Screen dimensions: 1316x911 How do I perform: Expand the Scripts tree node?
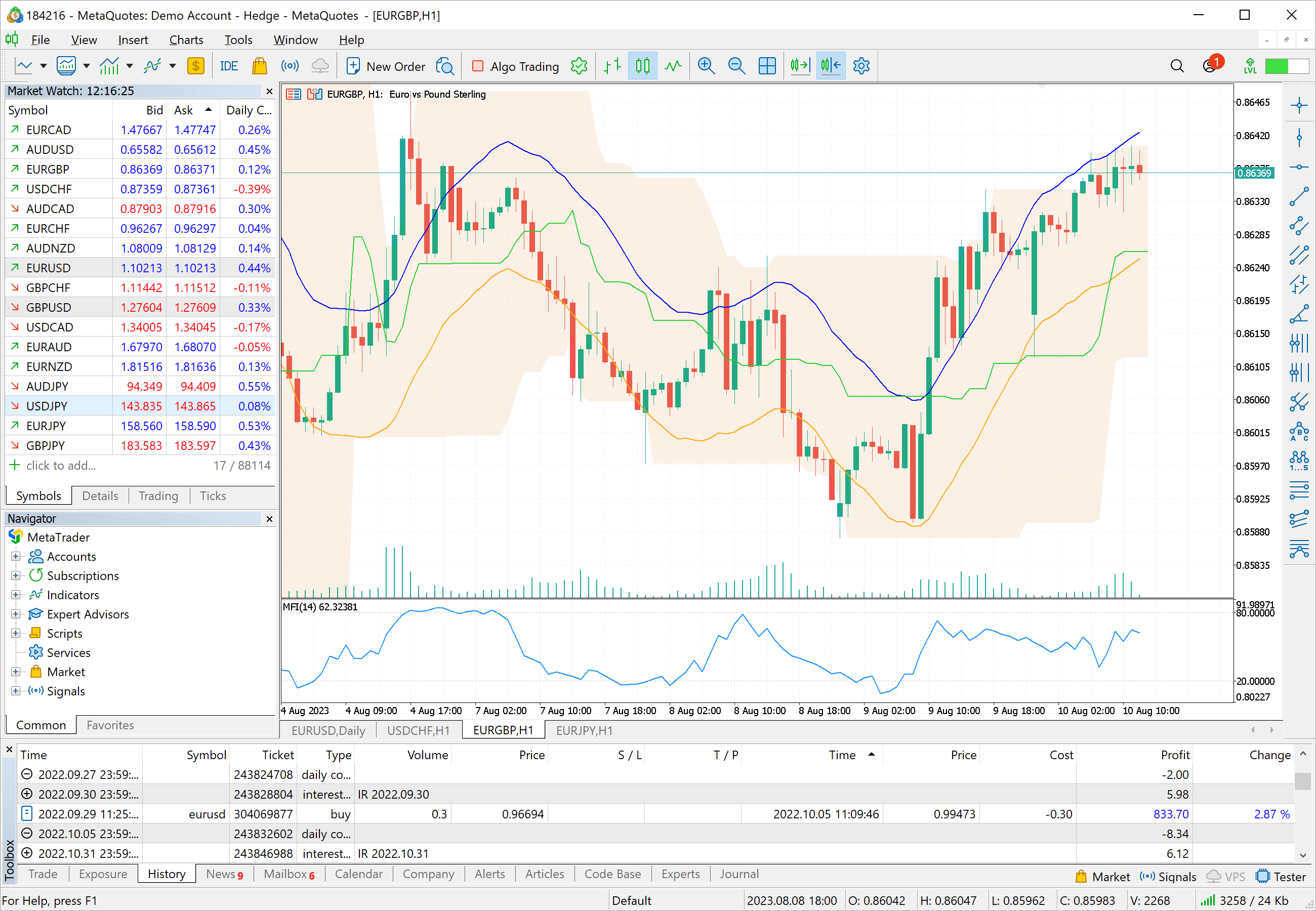pos(15,634)
